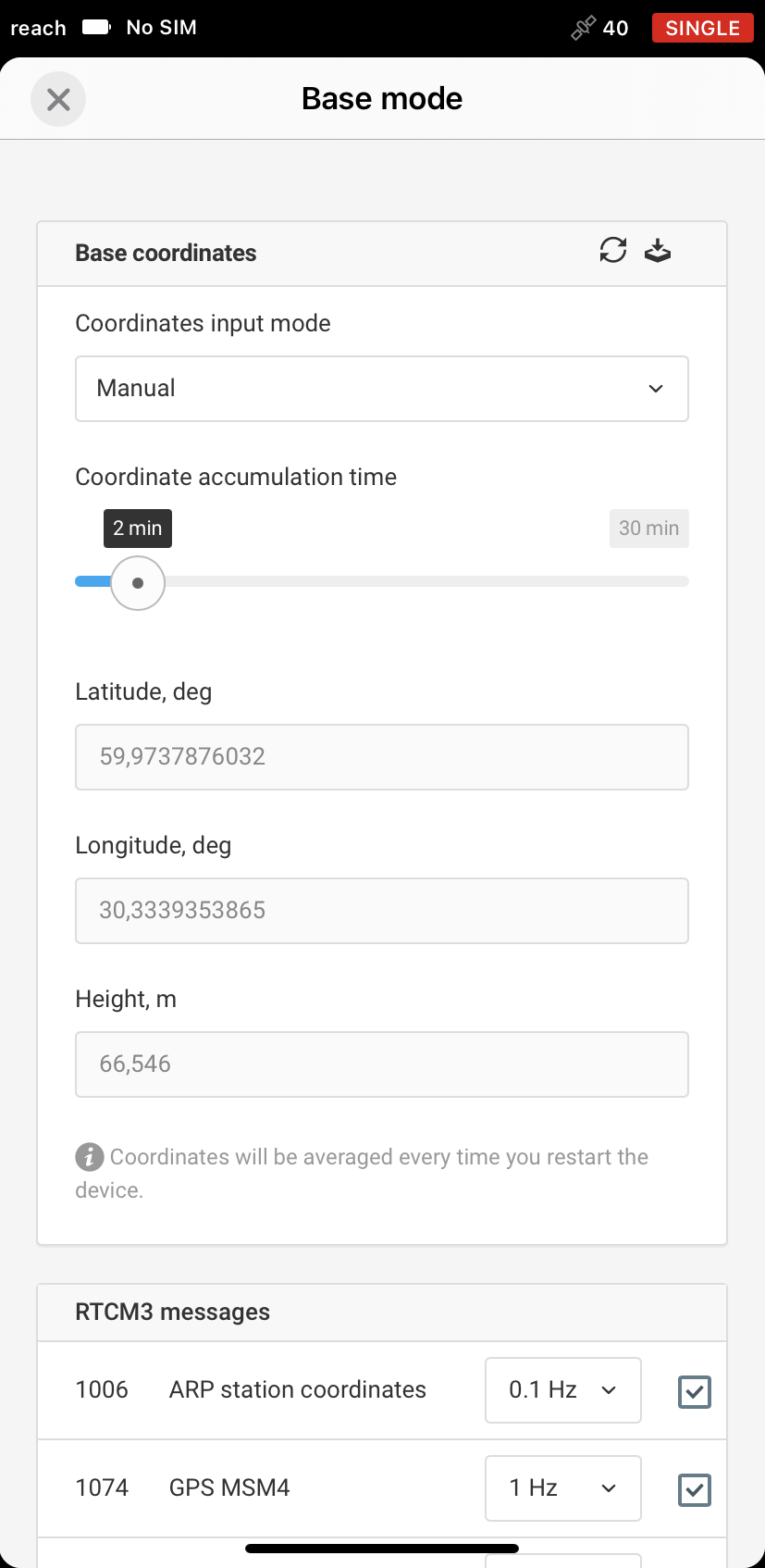Uncheck the 1006 ARP station coordinates checkbox
The width and height of the screenshot is (765, 1568).
tap(695, 1391)
